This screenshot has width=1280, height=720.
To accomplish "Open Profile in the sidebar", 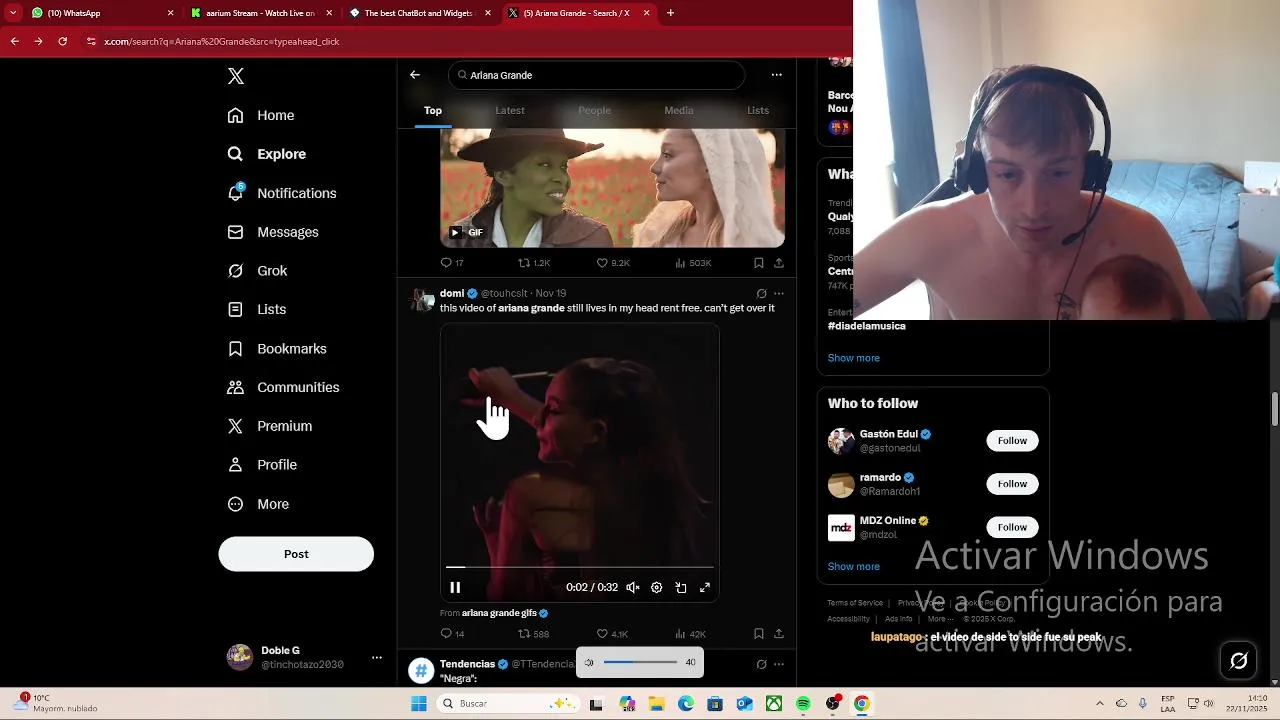I will pyautogui.click(x=262, y=465).
